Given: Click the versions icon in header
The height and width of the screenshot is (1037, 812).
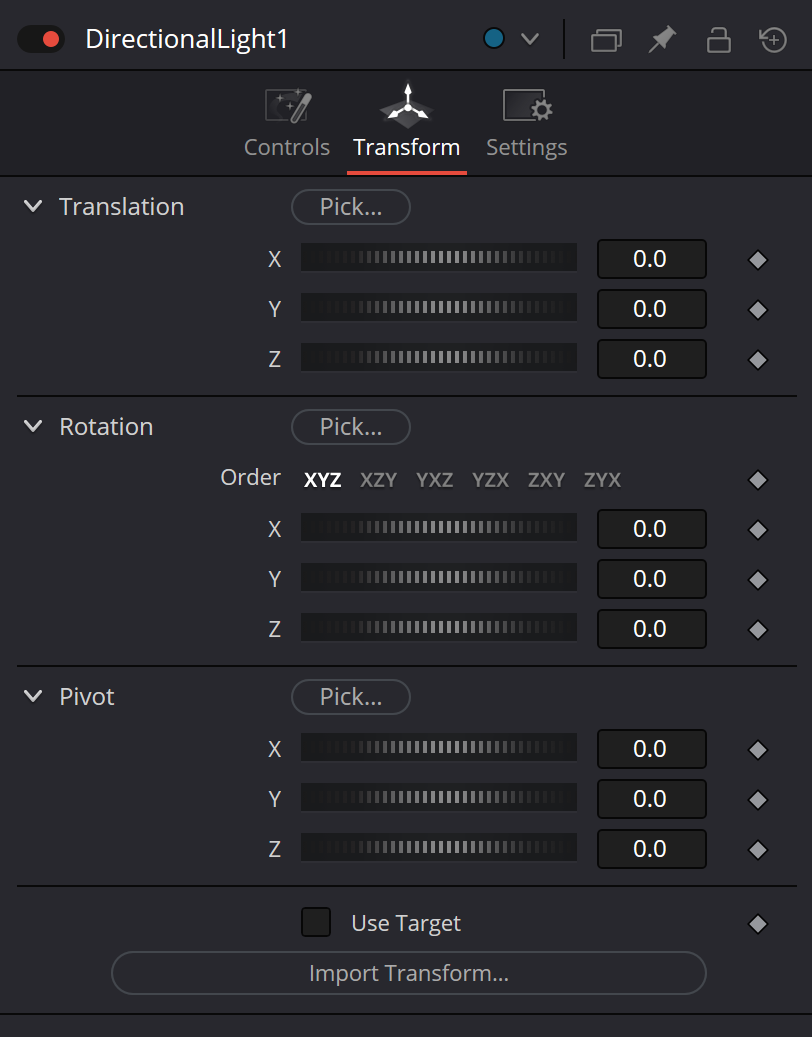Looking at the screenshot, I should point(606,40).
